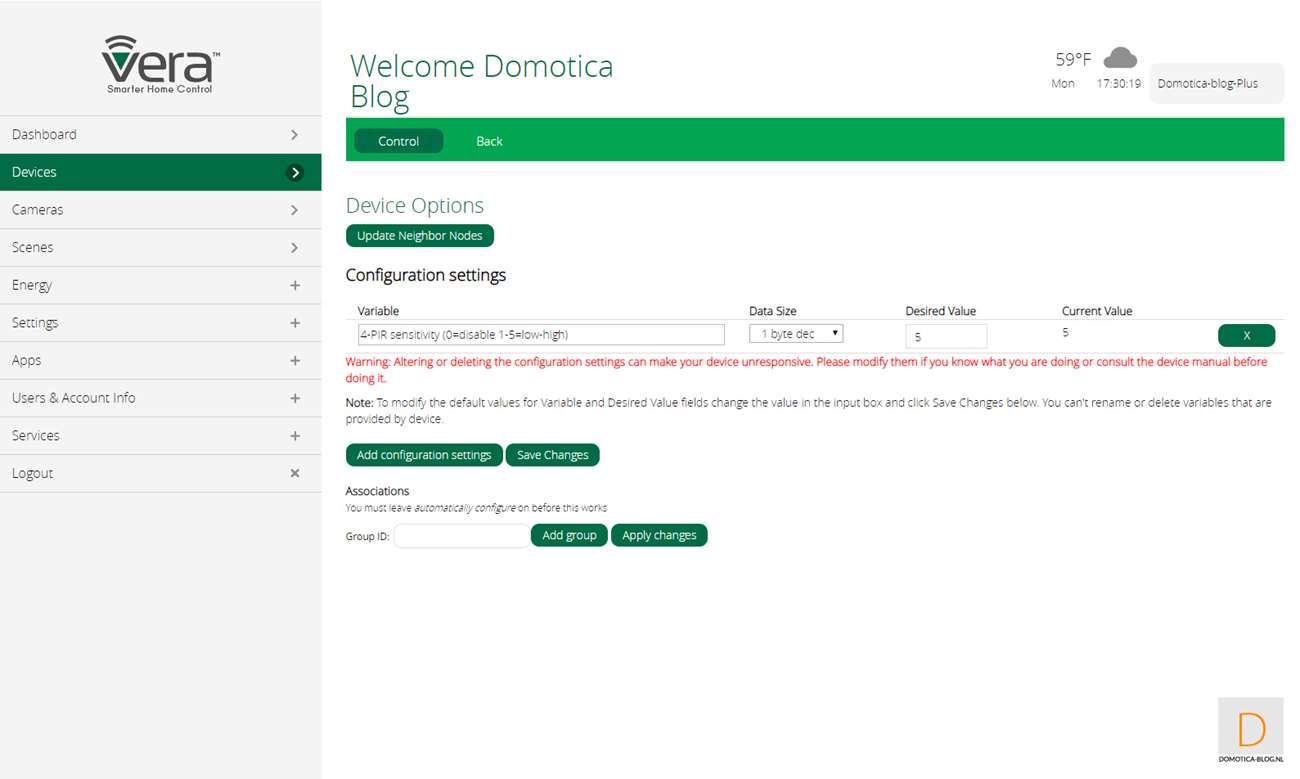Image resolution: width=1300 pixels, height=779 pixels.
Task: Click the Domotica-blog.nl logo thumbnail
Action: click(x=1250, y=731)
